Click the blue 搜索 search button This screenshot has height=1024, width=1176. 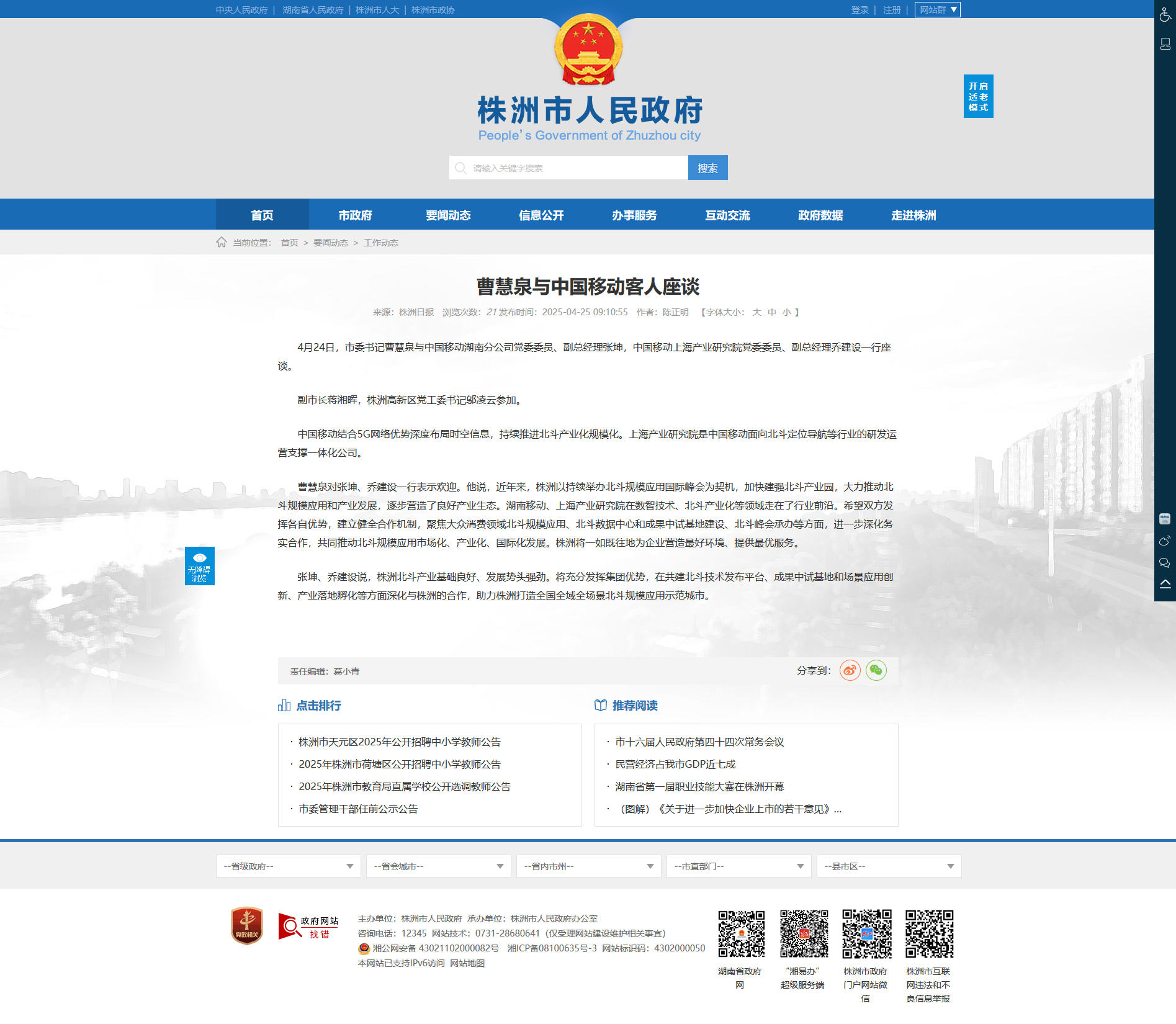pyautogui.click(x=707, y=168)
